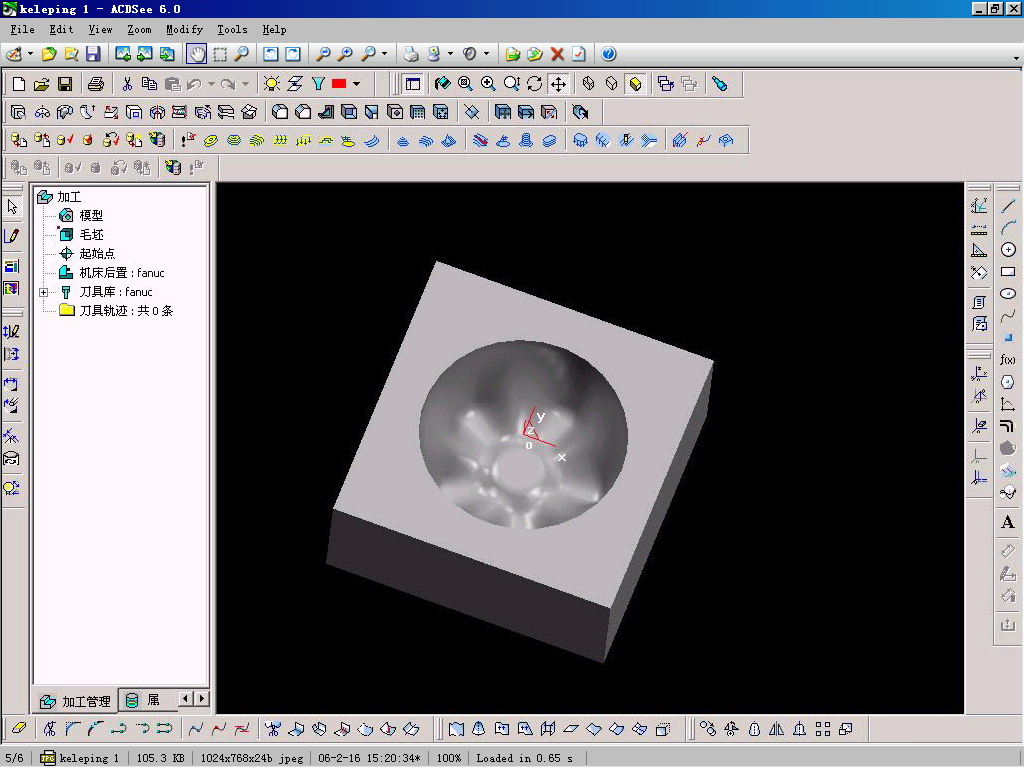The image size is (1024, 768).
Task: Select the wireframe cube display icon
Action: (588, 84)
